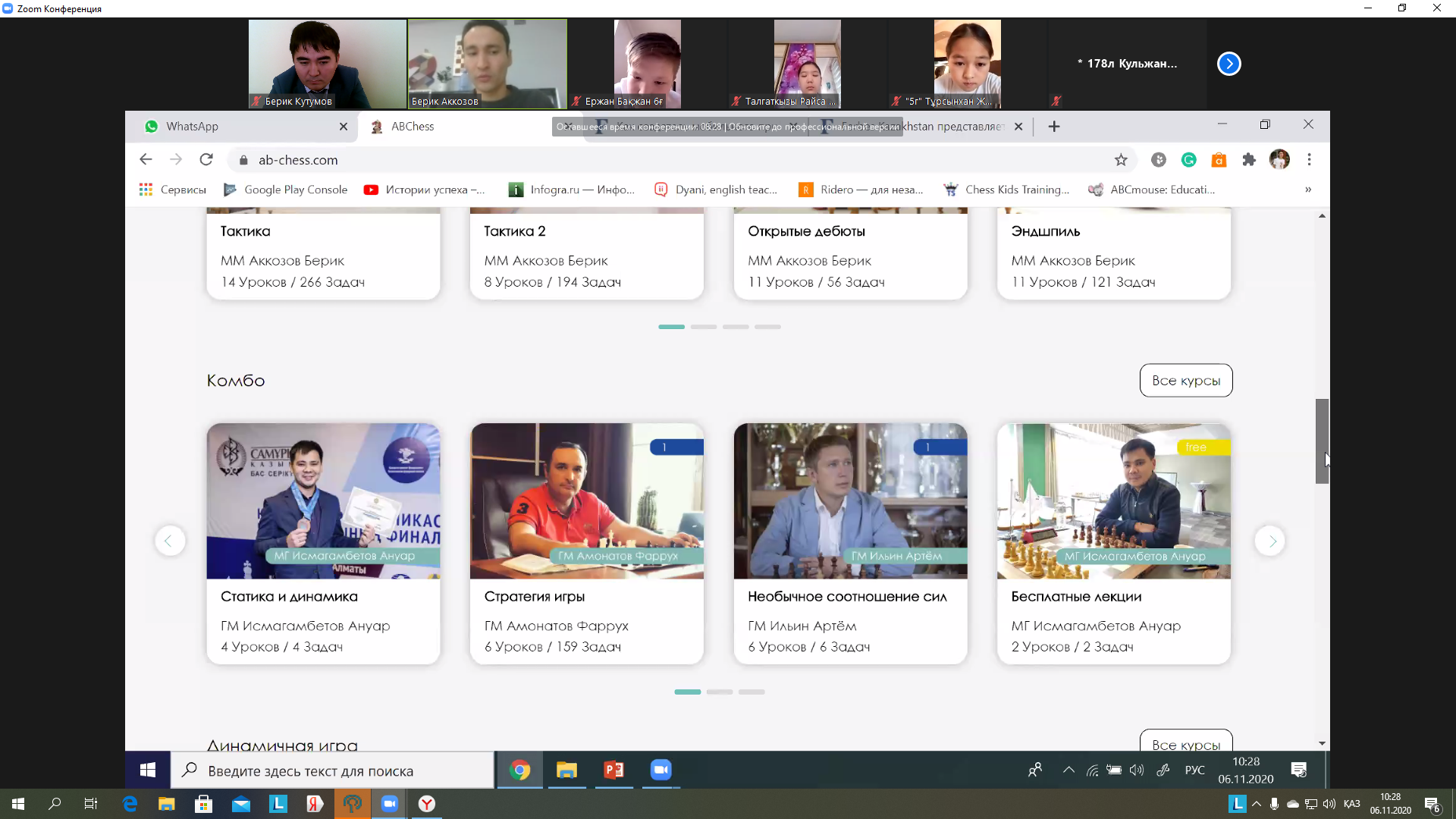Screen dimensions: 1456x819
Task: Open new tab with plus icon
Action: pyautogui.click(x=1054, y=127)
